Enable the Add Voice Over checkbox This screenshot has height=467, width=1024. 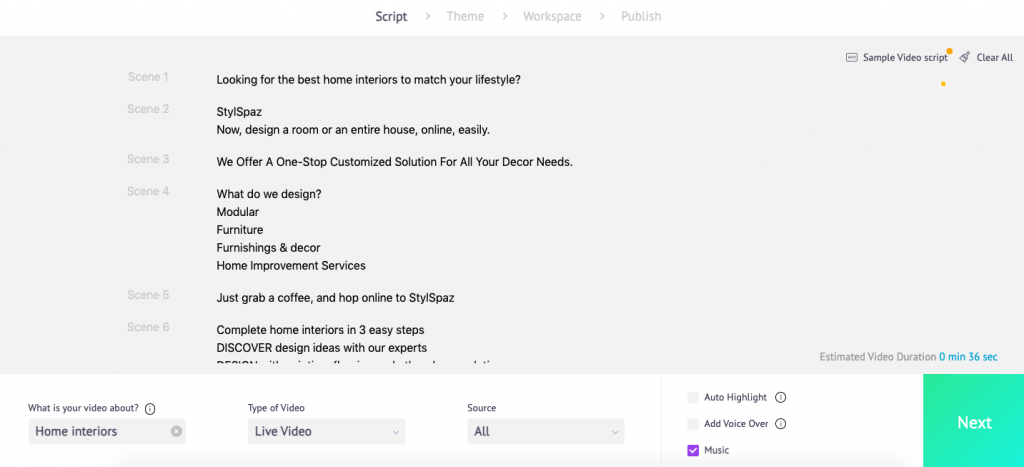tap(693, 424)
